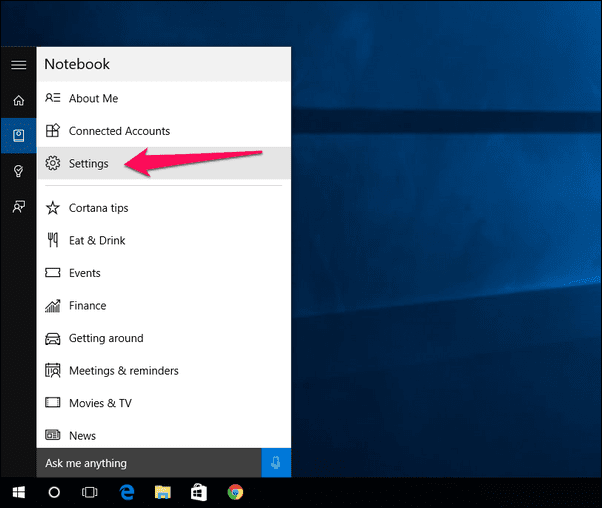The height and width of the screenshot is (508, 602).
Task: Click the Meetings & reminders calendar icon
Action: (x=53, y=371)
